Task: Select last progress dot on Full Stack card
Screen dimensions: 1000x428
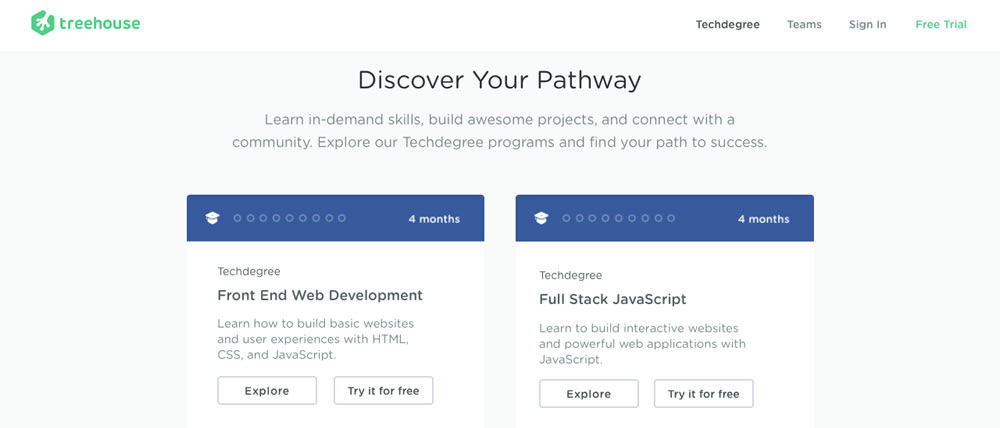Action: tap(671, 218)
